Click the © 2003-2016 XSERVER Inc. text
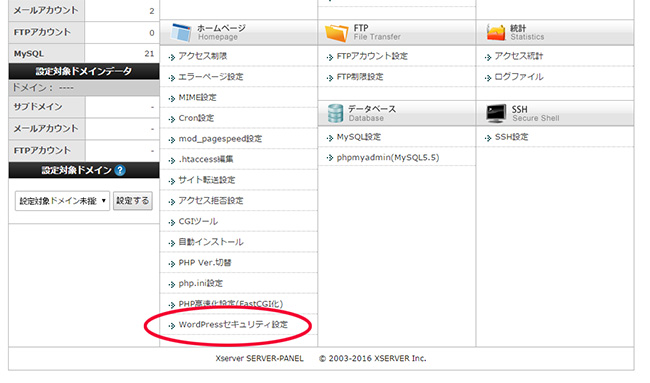This screenshot has width=650, height=383. [x=373, y=359]
